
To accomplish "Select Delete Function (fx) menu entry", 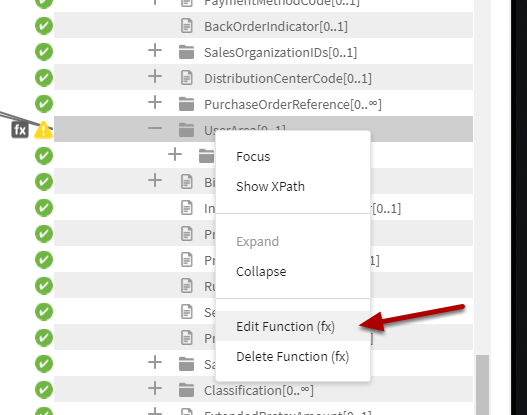I will click(x=293, y=357).
